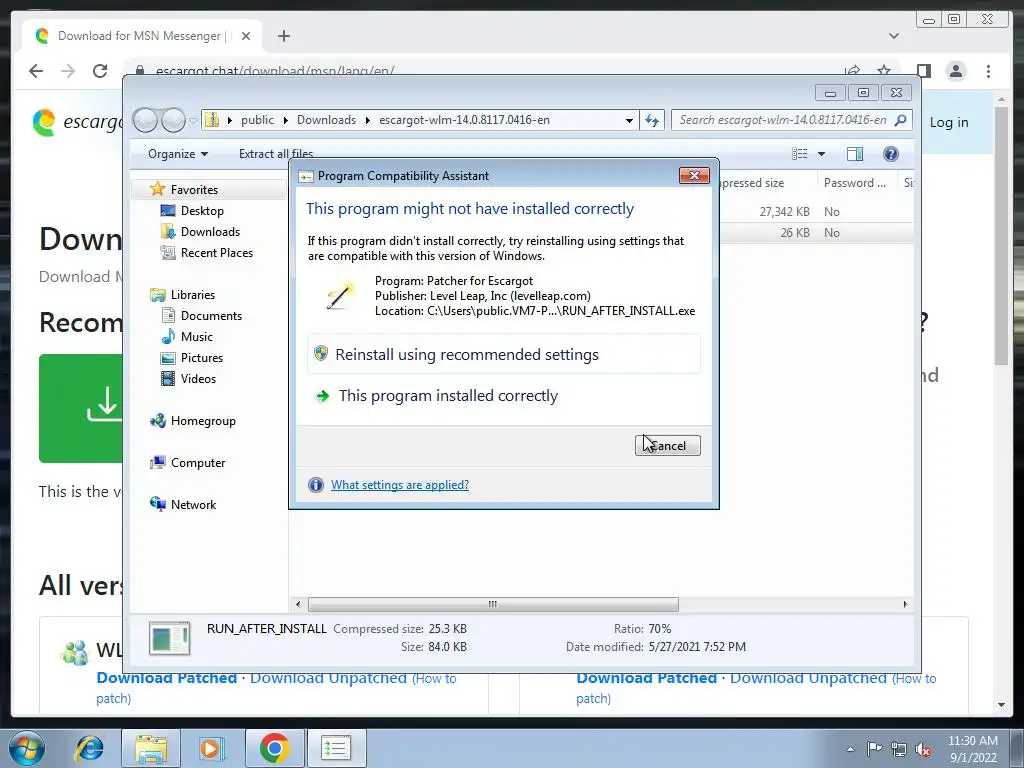
Task: Open a new browser tab
Action: (283, 36)
